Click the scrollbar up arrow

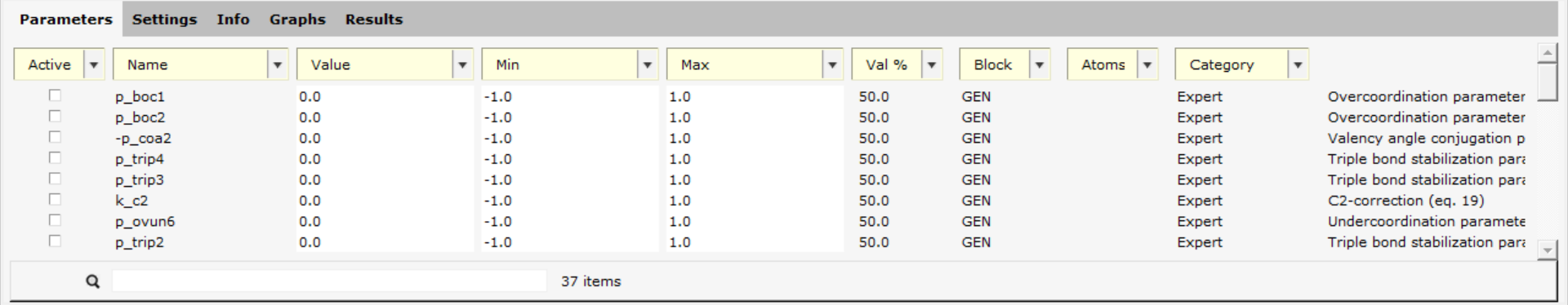(1547, 53)
